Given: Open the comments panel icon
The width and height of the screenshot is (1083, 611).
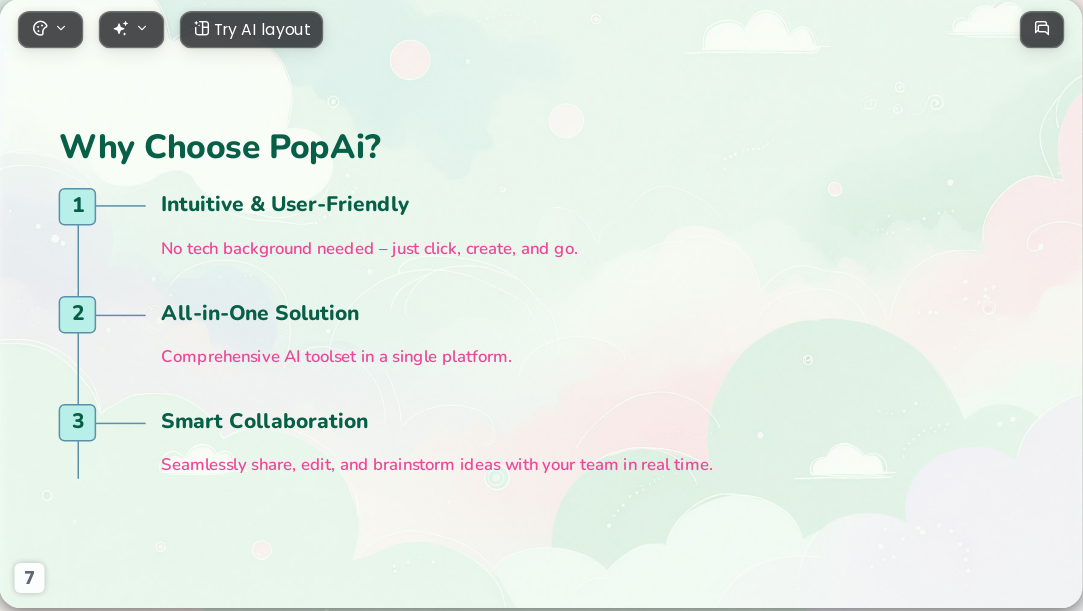Looking at the screenshot, I should click(x=1042, y=30).
